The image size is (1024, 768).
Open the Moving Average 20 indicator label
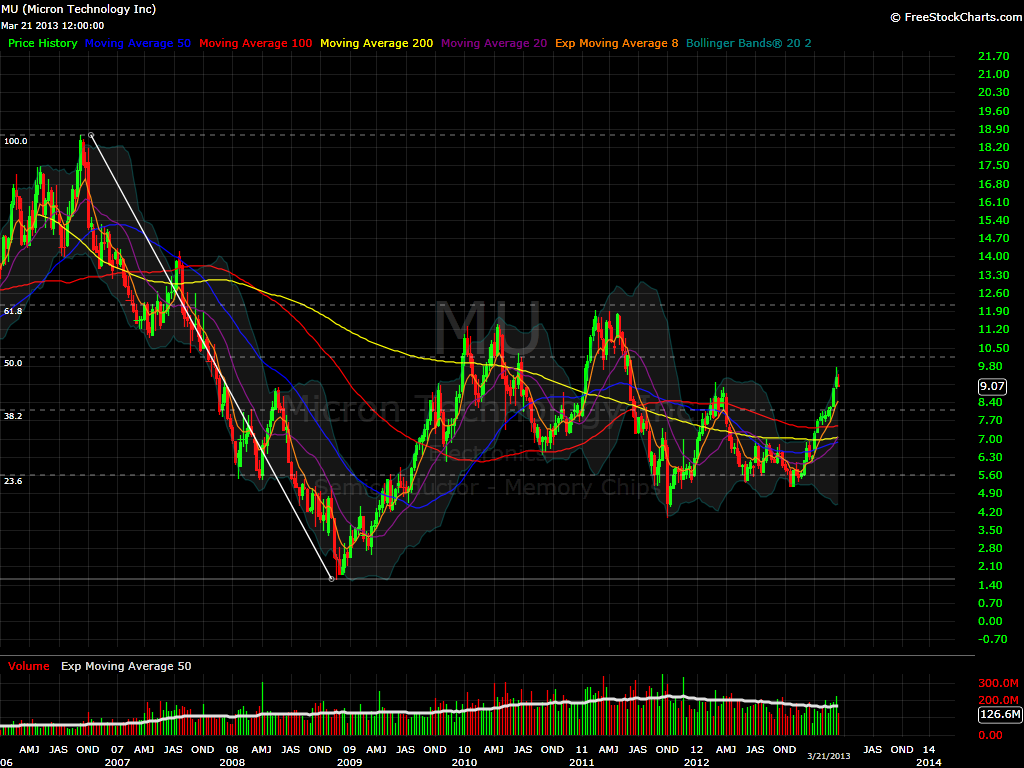(x=494, y=43)
